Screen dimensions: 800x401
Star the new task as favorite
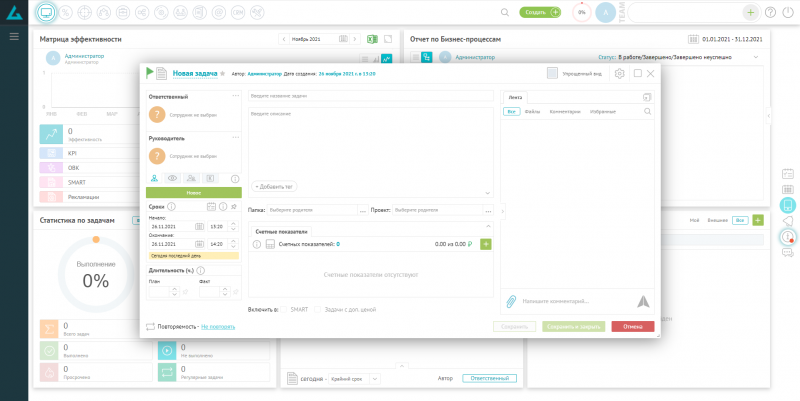222,74
